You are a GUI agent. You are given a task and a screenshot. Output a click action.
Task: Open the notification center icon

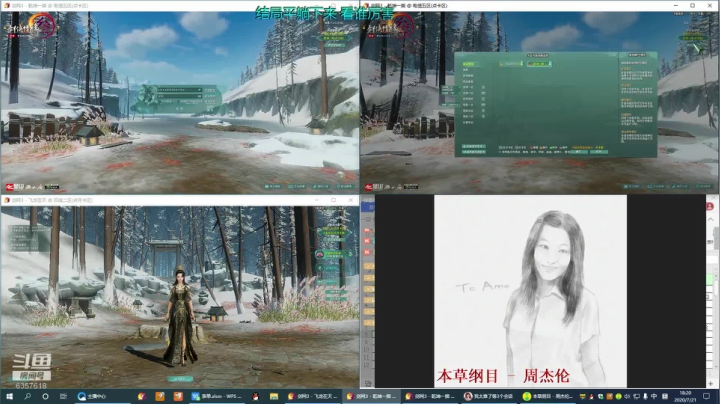pyautogui.click(x=707, y=396)
